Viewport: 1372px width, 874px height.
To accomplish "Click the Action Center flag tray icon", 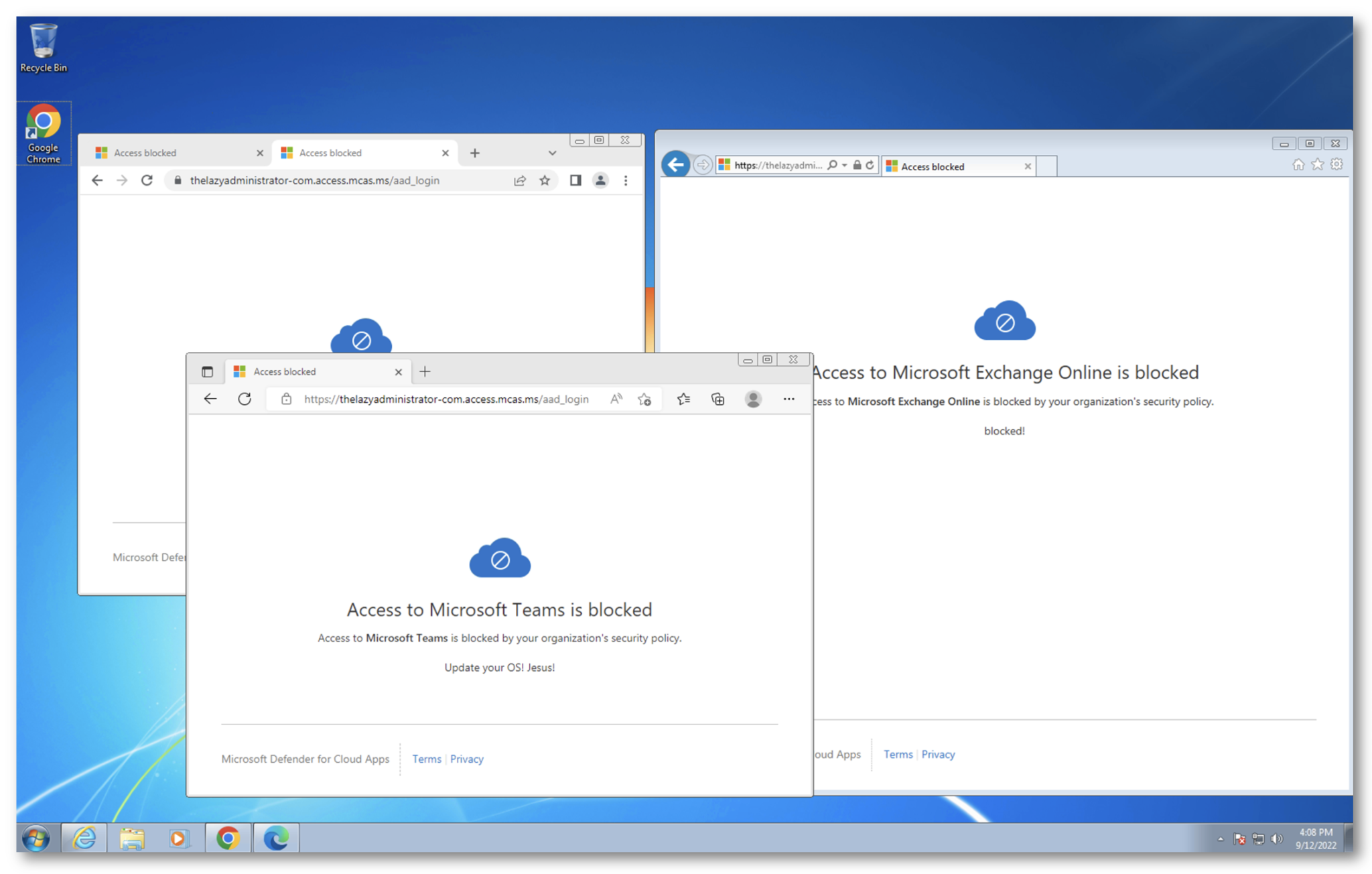I will [x=1239, y=838].
